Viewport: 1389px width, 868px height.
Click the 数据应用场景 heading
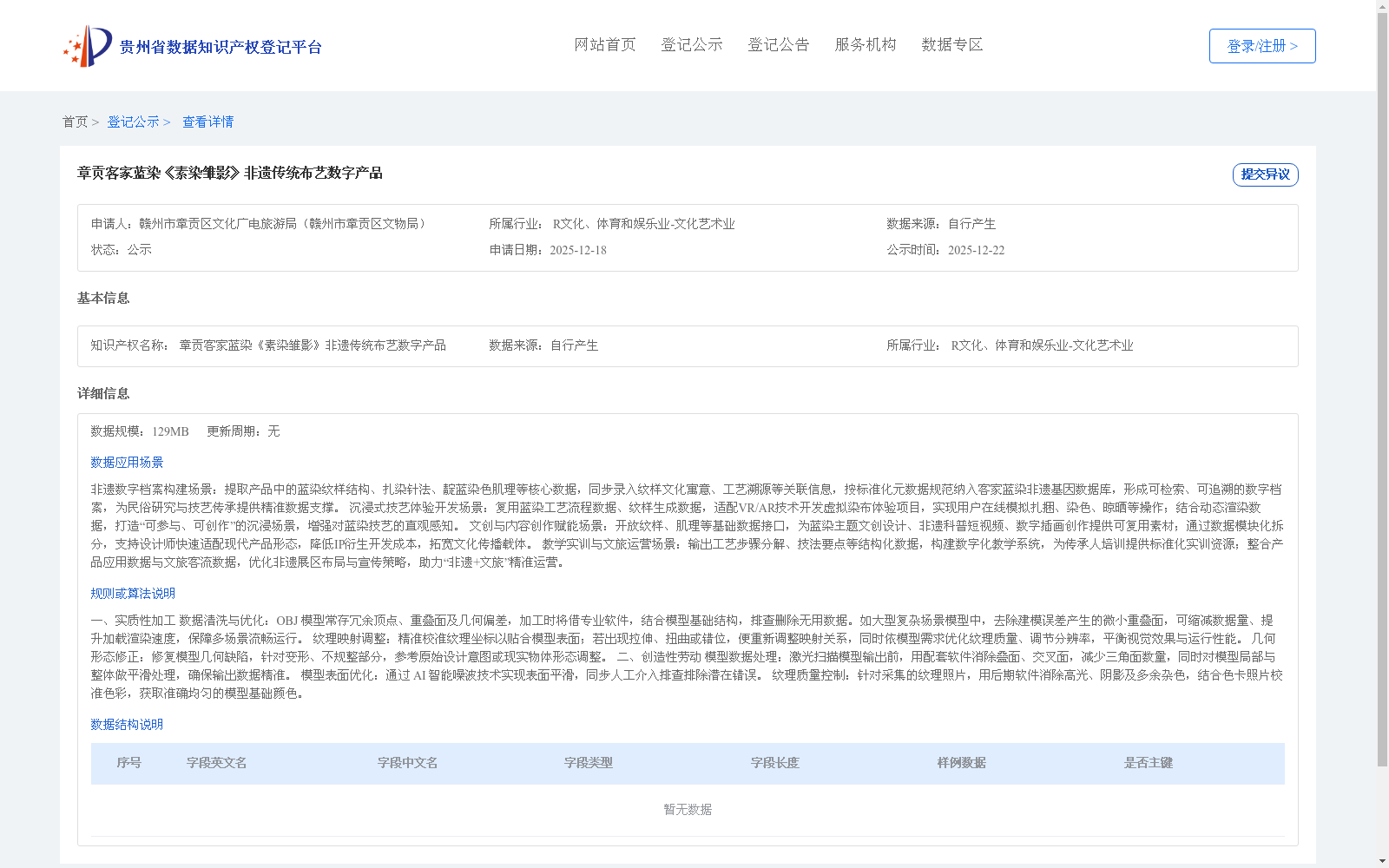pos(127,463)
